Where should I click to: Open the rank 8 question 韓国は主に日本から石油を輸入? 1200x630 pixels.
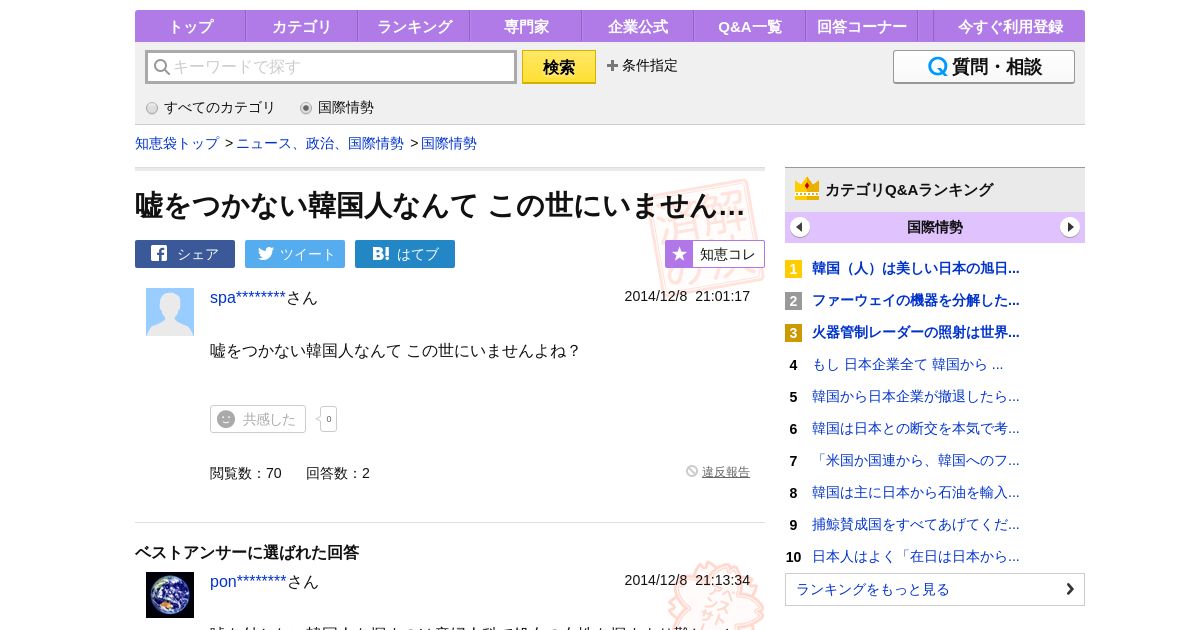916,492
